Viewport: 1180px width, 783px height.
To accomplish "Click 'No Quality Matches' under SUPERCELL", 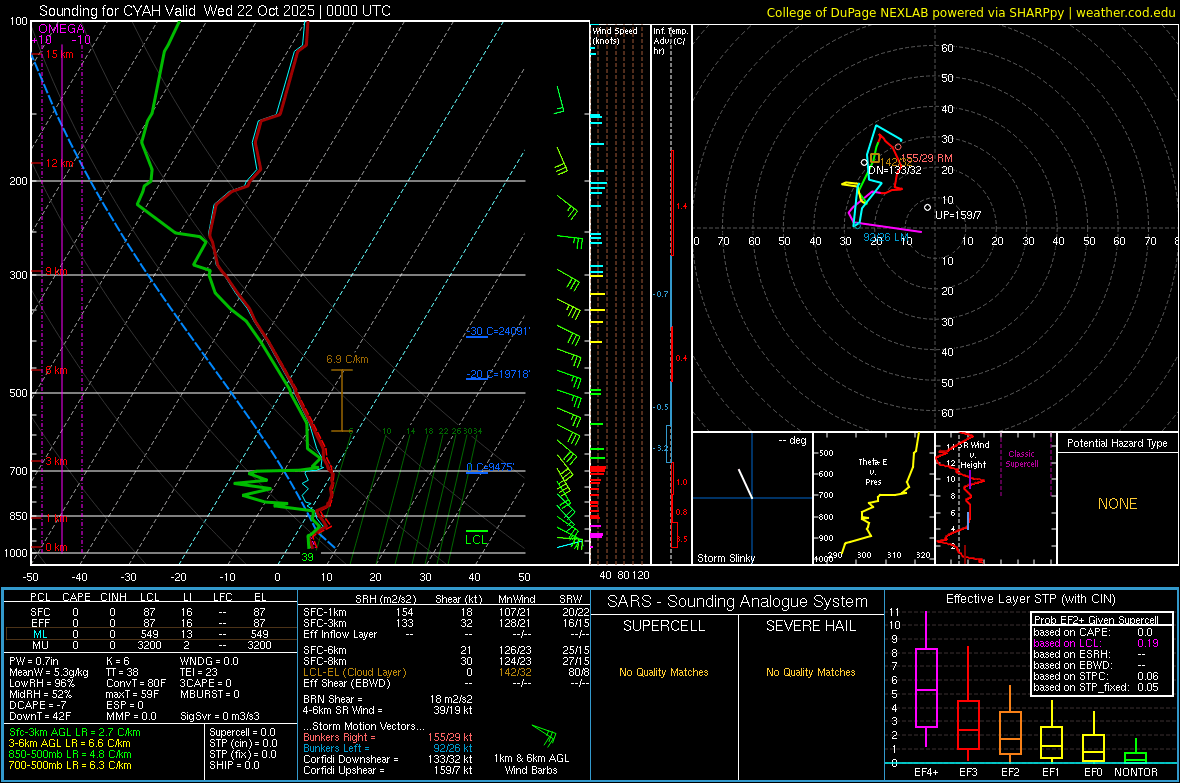I will tap(664, 672).
